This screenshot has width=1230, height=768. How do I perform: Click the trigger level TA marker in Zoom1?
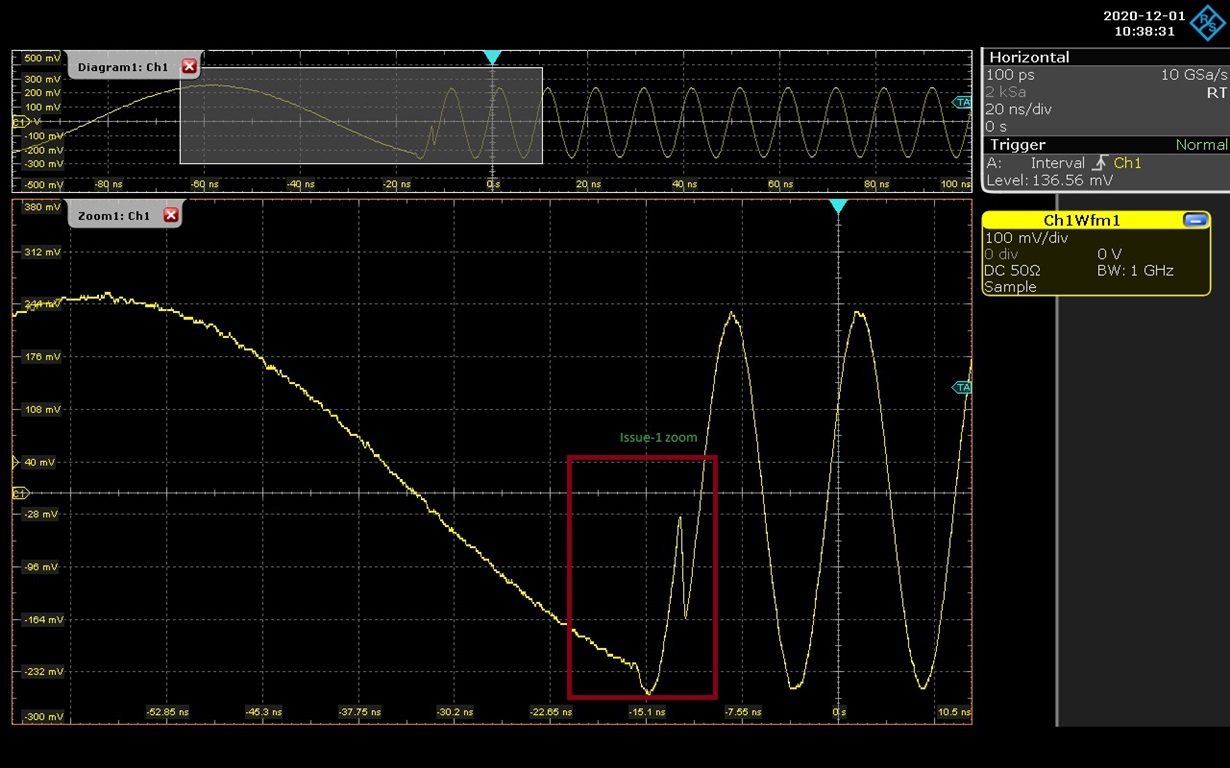(963, 387)
